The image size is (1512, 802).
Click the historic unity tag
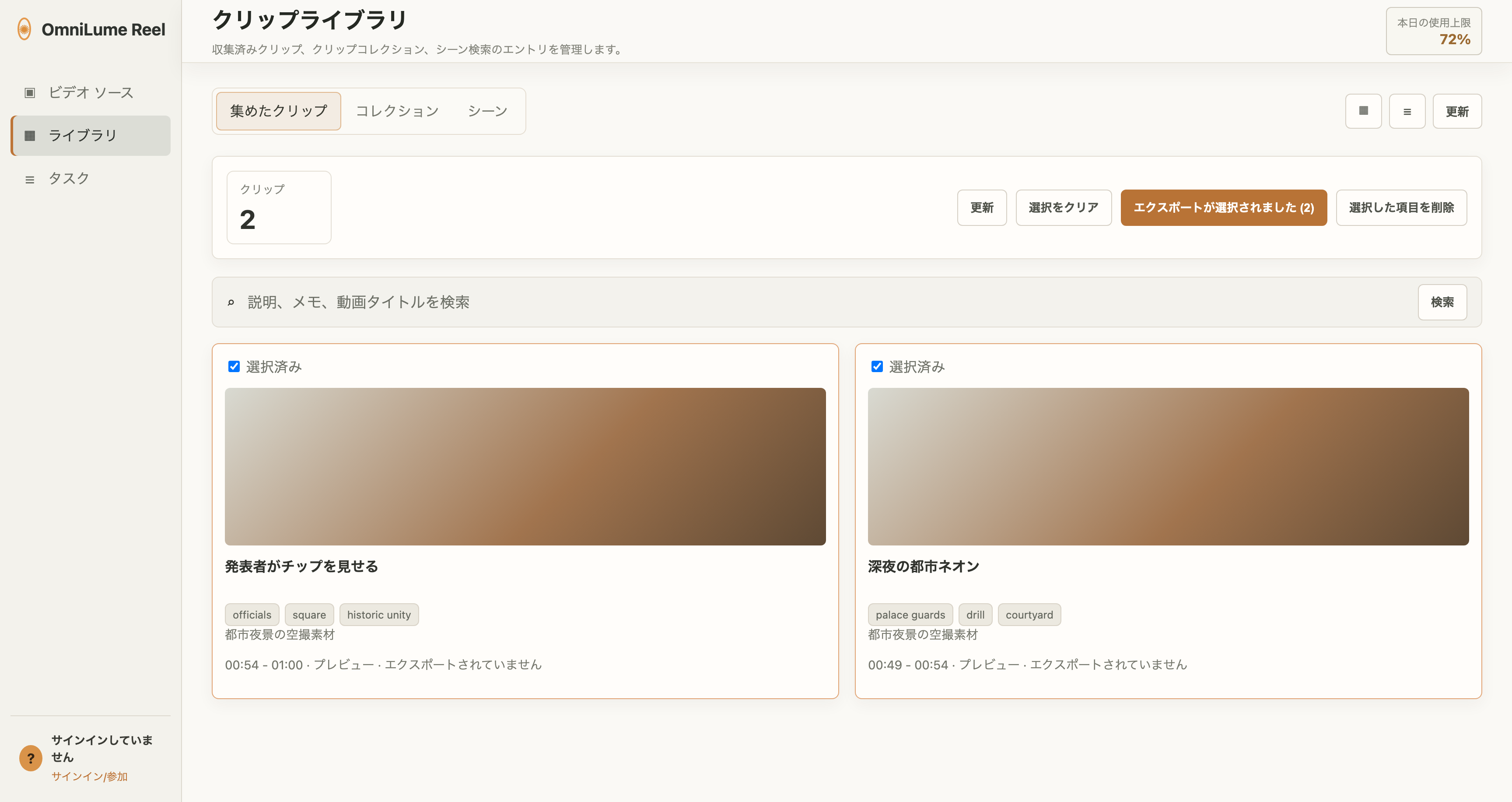378,615
